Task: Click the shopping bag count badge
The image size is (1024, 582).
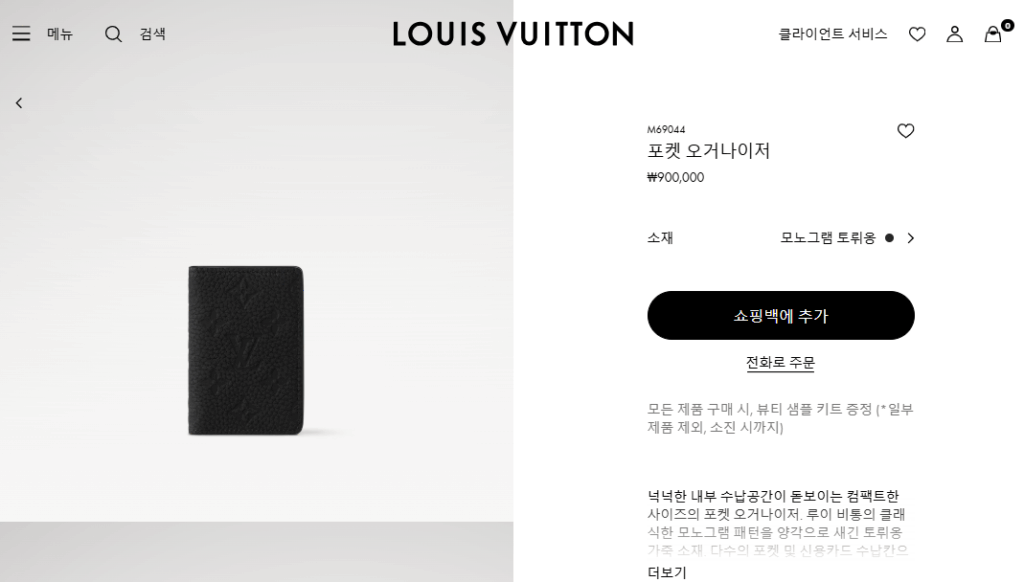Action: click(1008, 25)
